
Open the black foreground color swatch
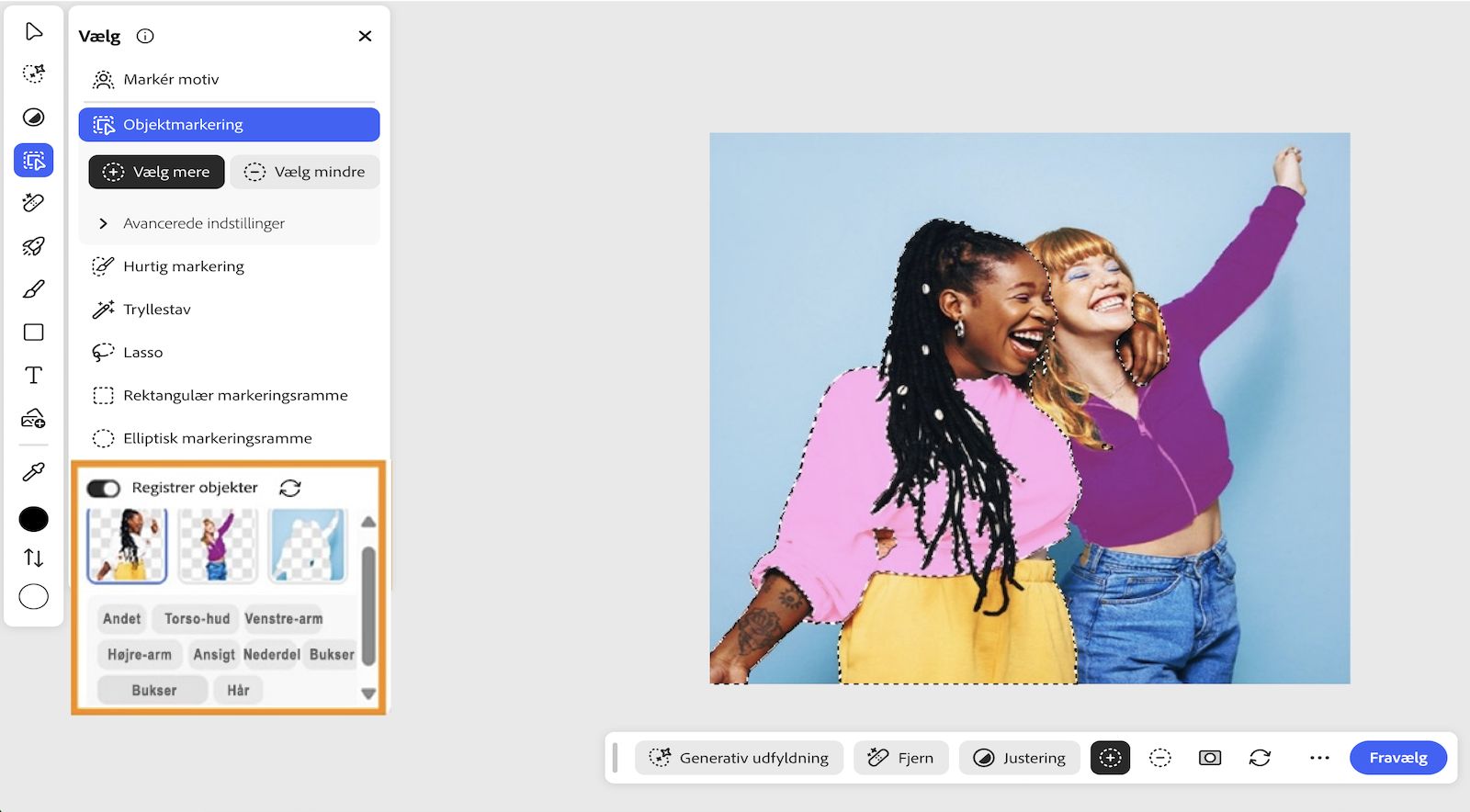34,519
